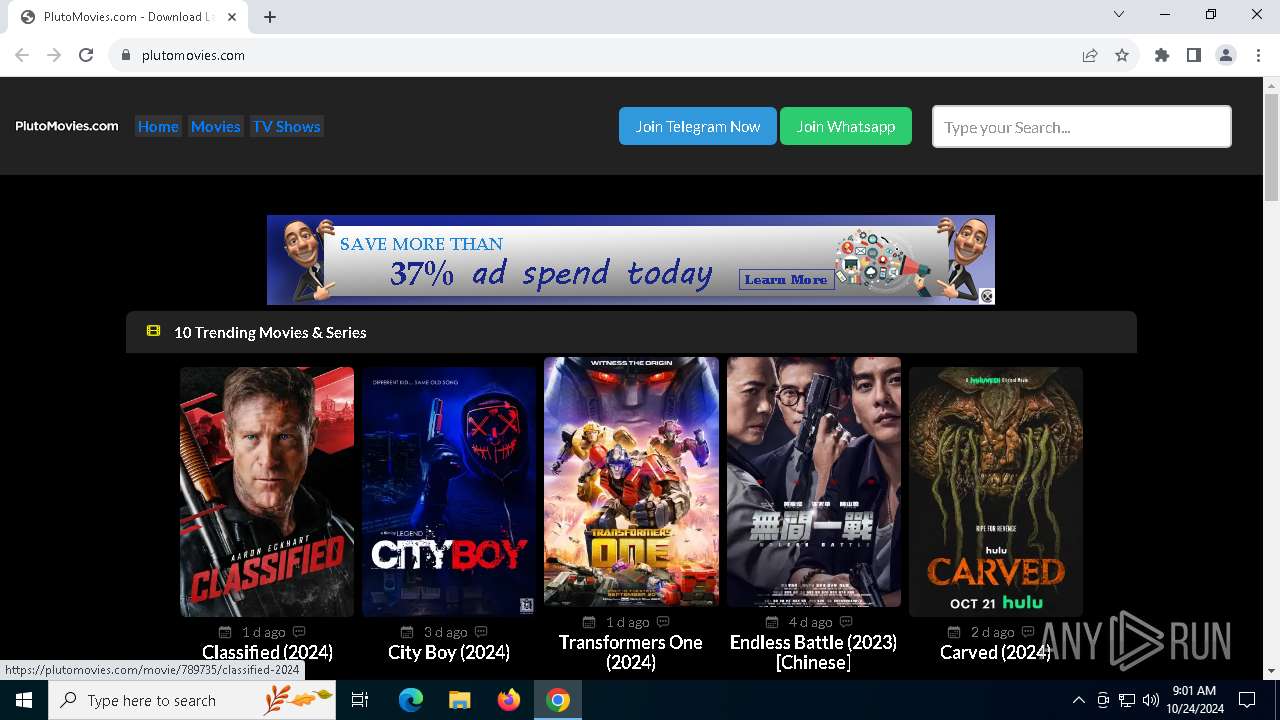The image size is (1280, 720).
Task: Click the address bar URL plutomovies.com
Action: click(x=193, y=55)
